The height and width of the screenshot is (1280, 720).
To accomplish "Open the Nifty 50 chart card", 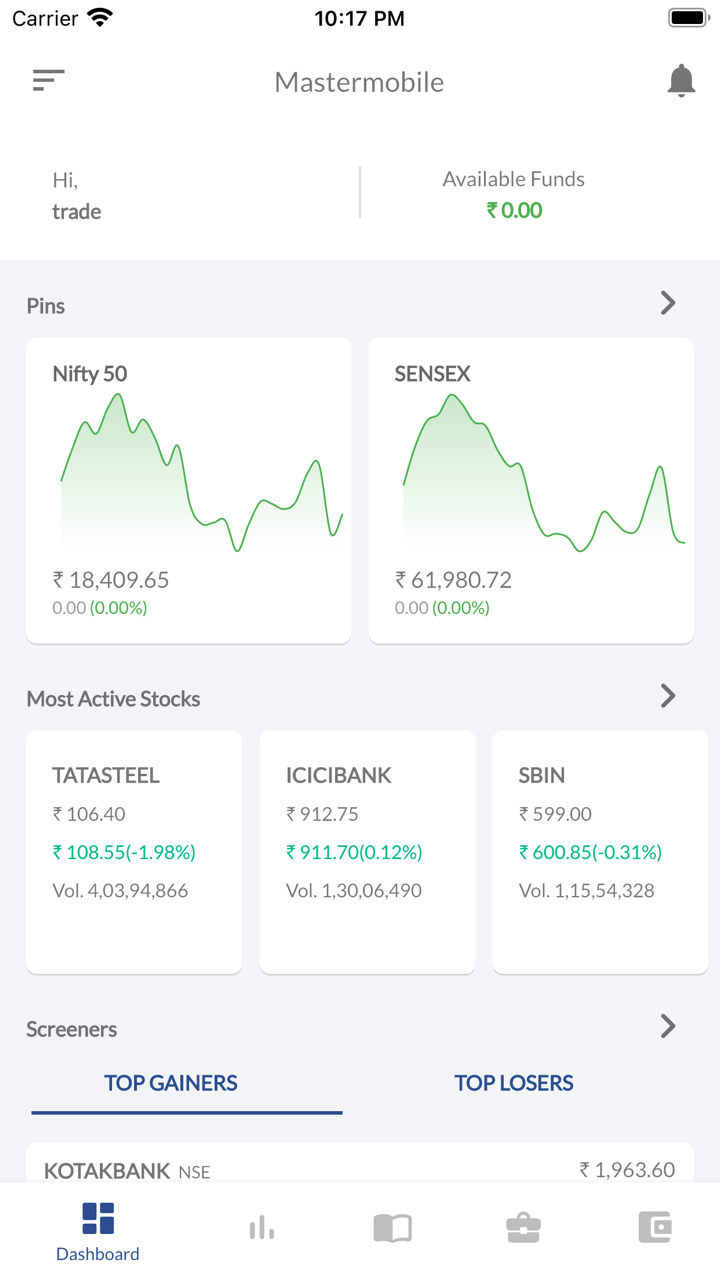I will tap(188, 490).
